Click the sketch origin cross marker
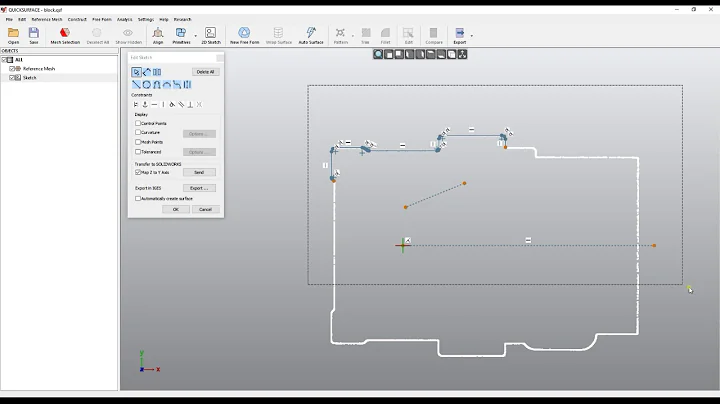Viewport: 720px width, 404px height. click(x=403, y=245)
